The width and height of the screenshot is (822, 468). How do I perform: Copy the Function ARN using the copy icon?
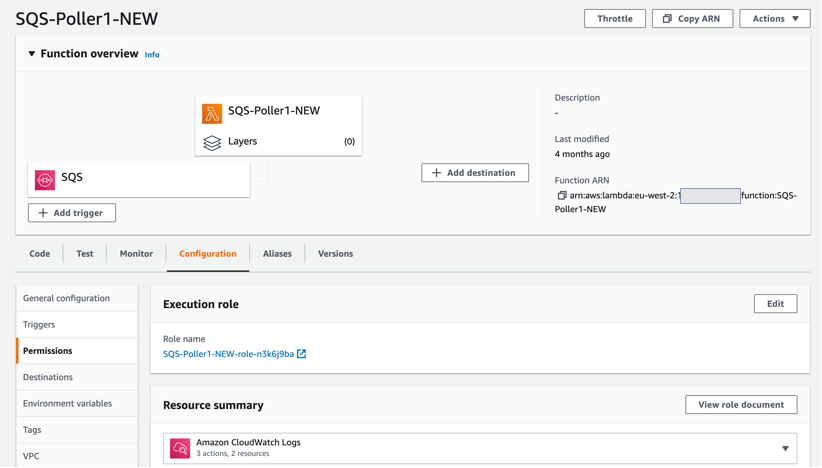pos(562,196)
